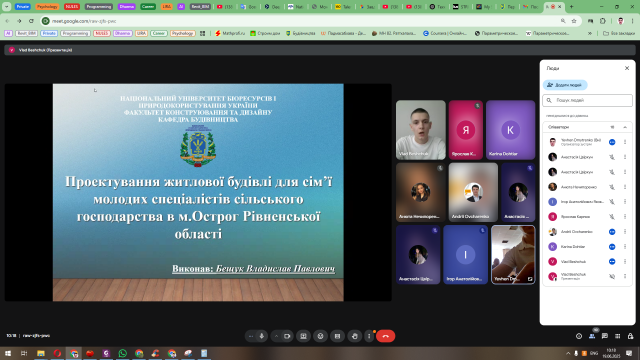Open meeting details info icon
Screen dimensions: 640x360
point(579,336)
